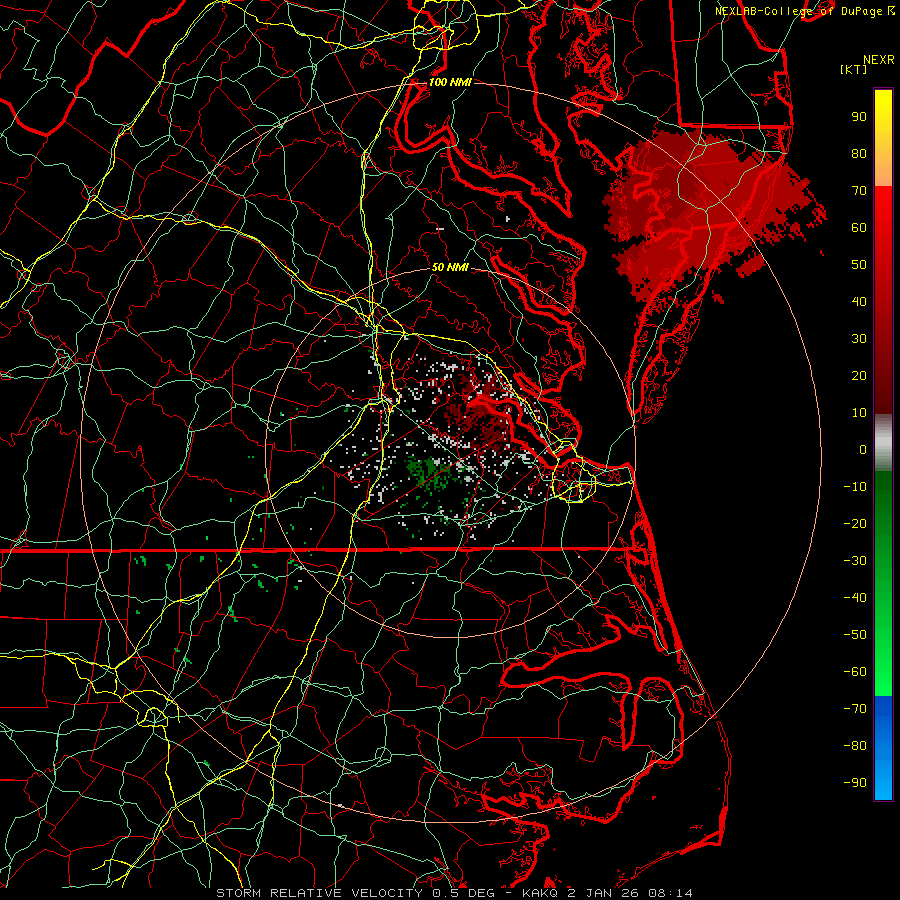900x900 pixels.
Task: Click the -10 value on velocity scale
Action: (855, 487)
